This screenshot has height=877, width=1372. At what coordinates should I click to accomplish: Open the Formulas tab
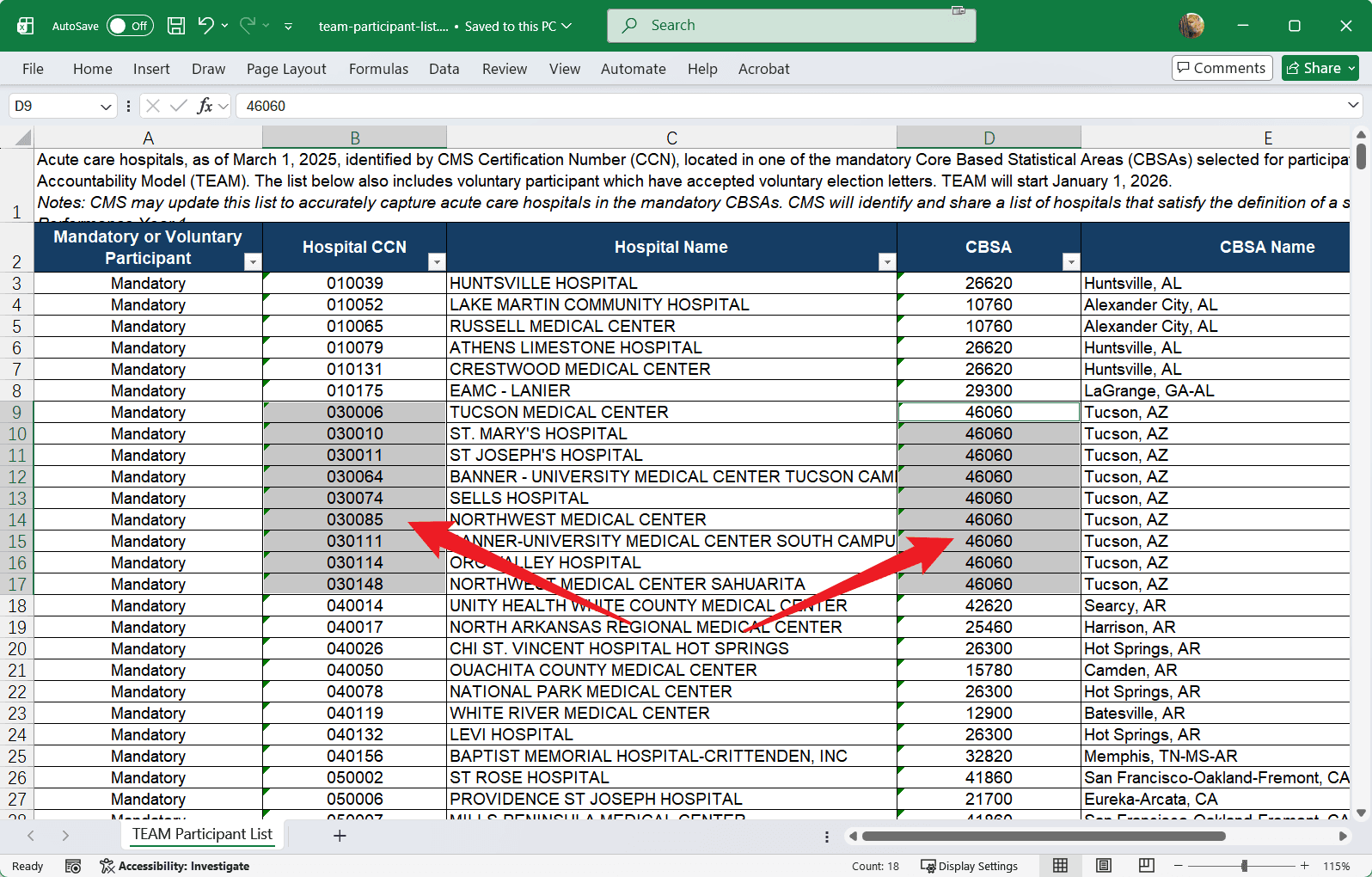[x=378, y=69]
